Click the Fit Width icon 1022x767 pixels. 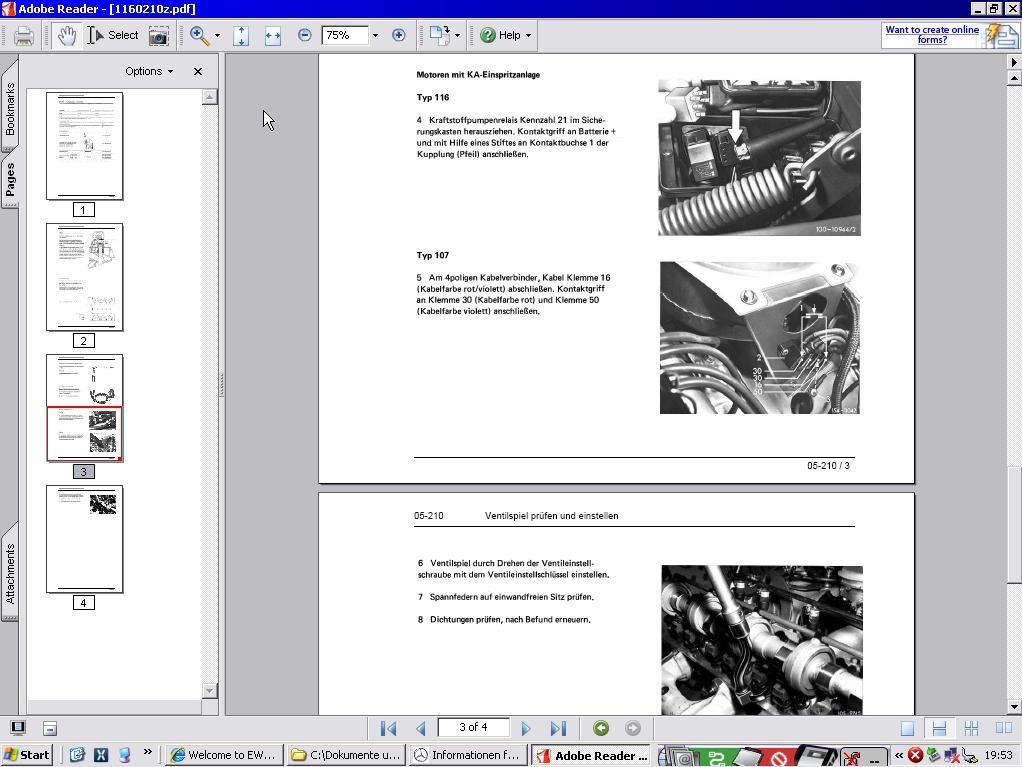point(272,36)
